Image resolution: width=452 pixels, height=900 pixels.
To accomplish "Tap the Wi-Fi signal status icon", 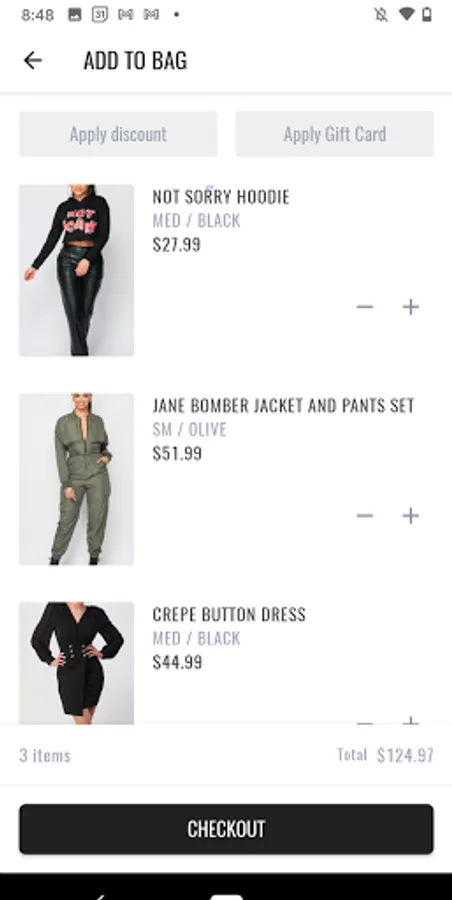I will [x=406, y=14].
